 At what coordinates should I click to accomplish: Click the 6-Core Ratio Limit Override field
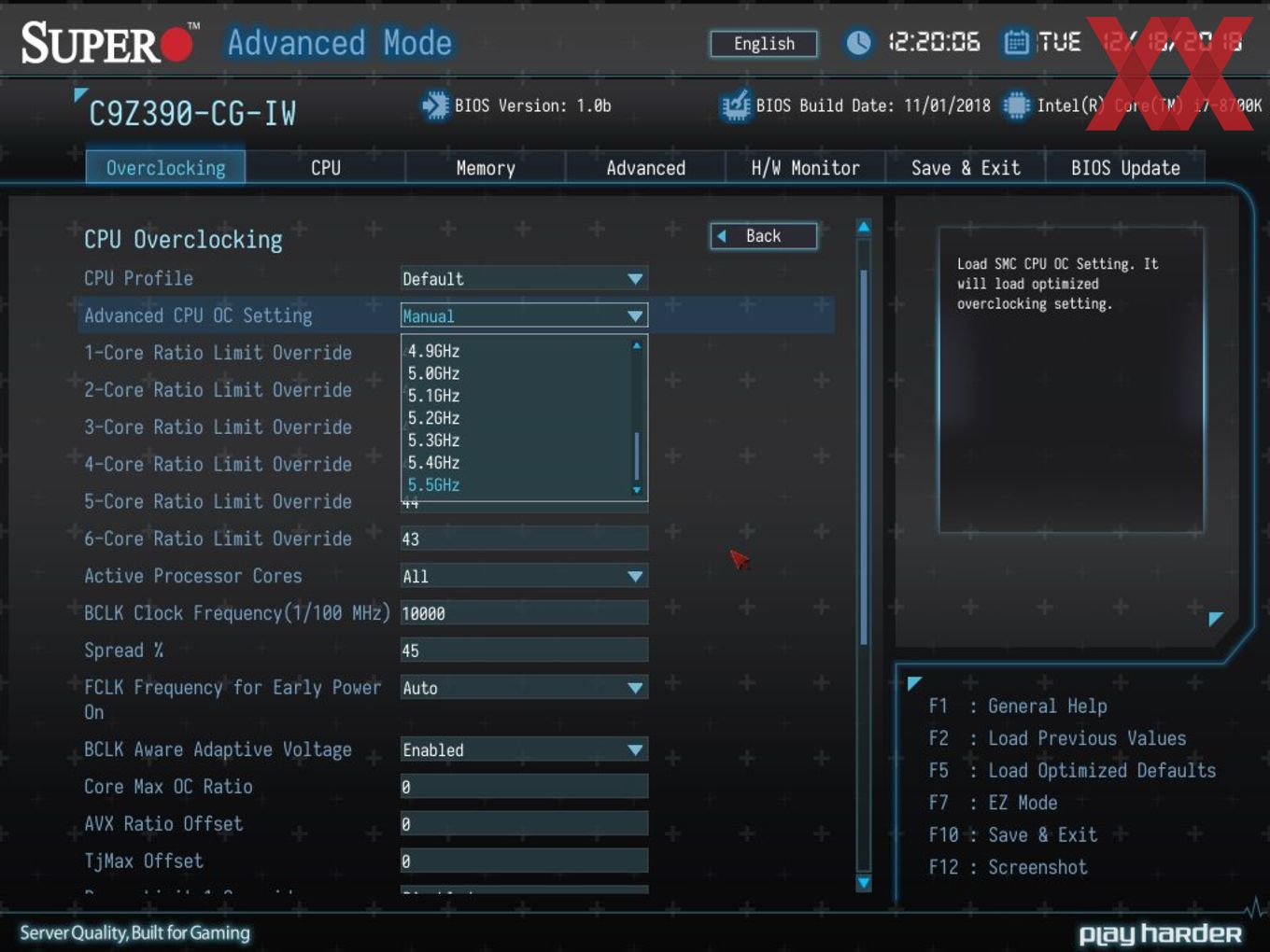[x=524, y=539]
